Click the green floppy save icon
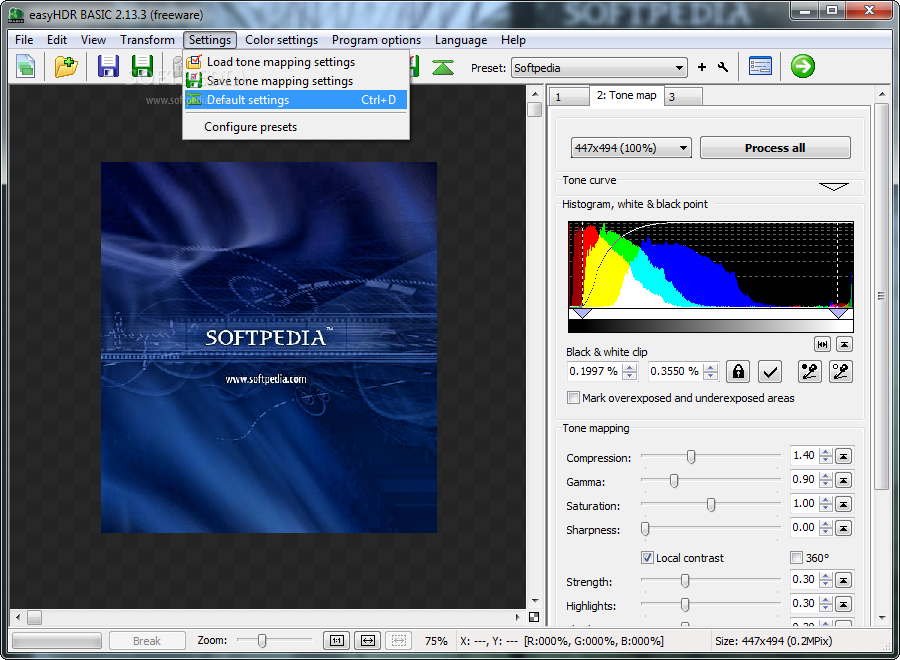900x660 pixels. [142, 67]
